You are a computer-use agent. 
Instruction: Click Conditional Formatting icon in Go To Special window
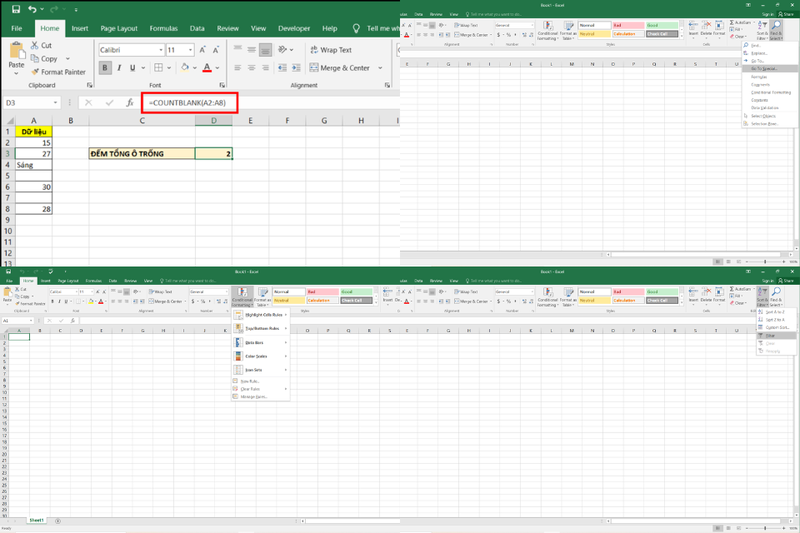pos(548,26)
